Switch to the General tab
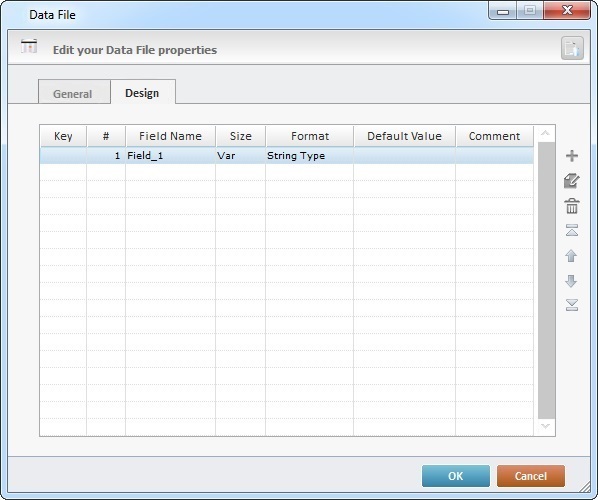Viewport: 598px width, 500px height. point(73,93)
